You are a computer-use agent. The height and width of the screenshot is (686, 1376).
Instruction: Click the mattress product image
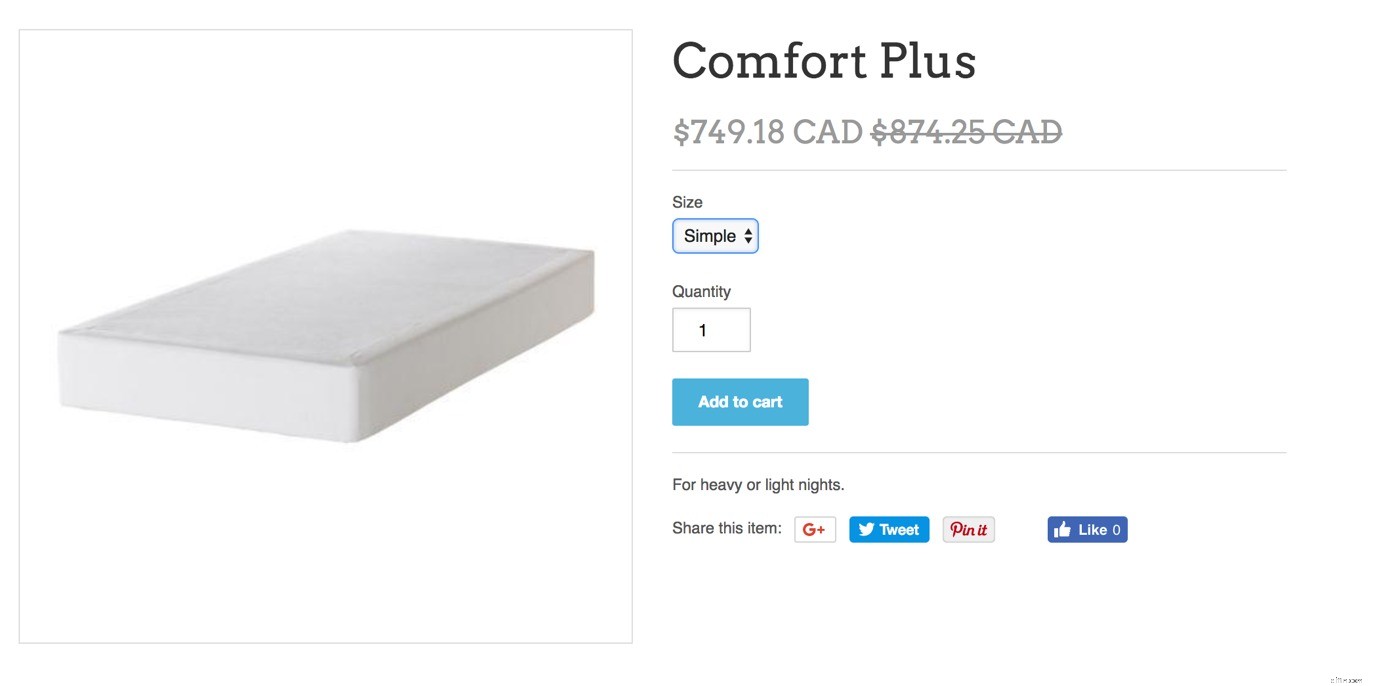(x=325, y=335)
